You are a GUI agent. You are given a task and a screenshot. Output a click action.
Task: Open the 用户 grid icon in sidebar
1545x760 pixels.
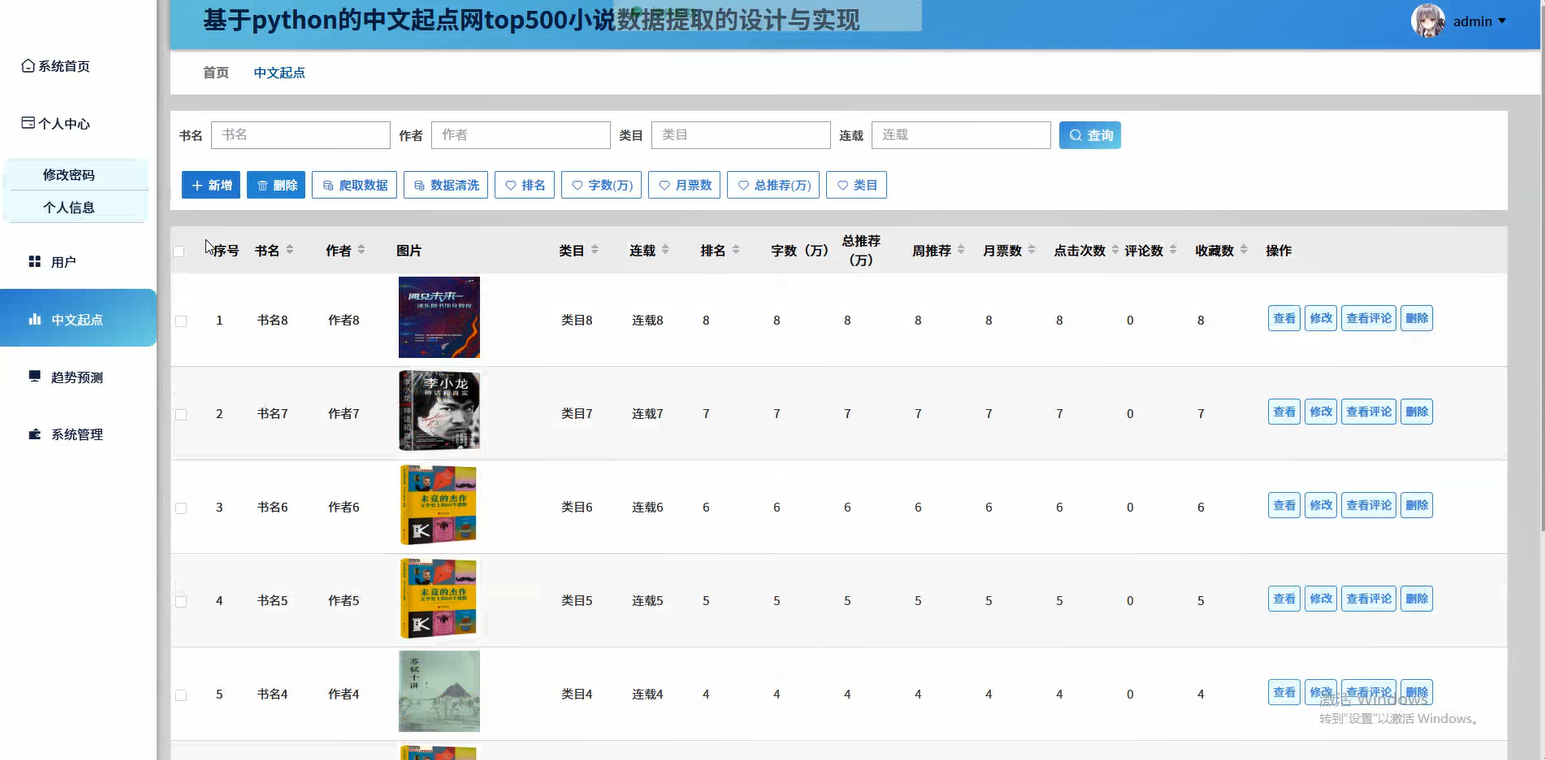tap(32, 261)
